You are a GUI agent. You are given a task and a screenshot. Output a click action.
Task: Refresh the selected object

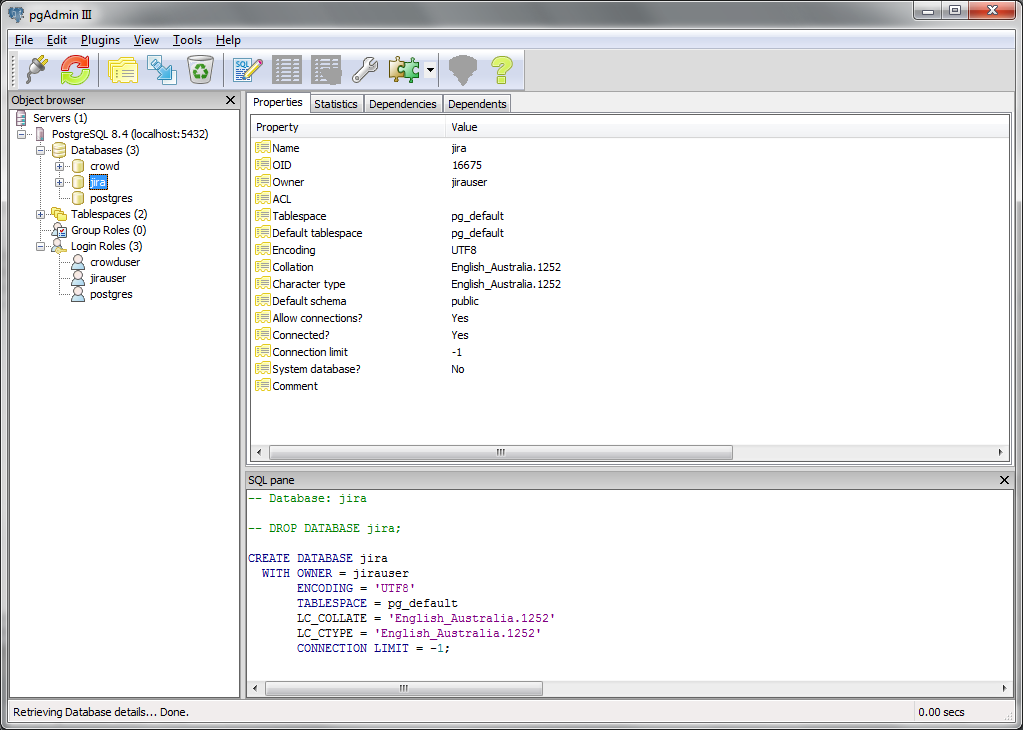pyautogui.click(x=76, y=70)
